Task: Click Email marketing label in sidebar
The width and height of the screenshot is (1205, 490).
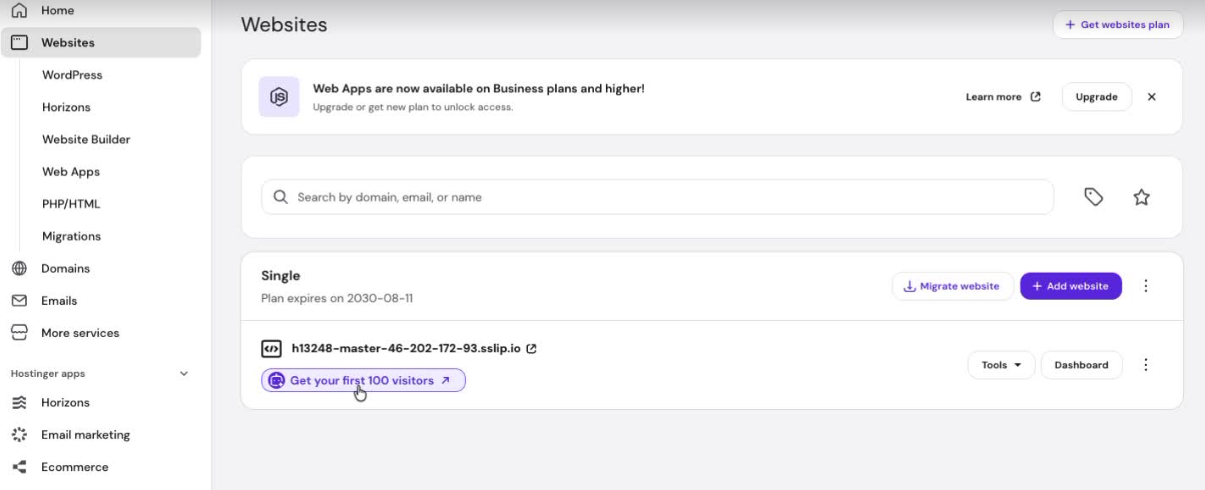Action: point(85,435)
